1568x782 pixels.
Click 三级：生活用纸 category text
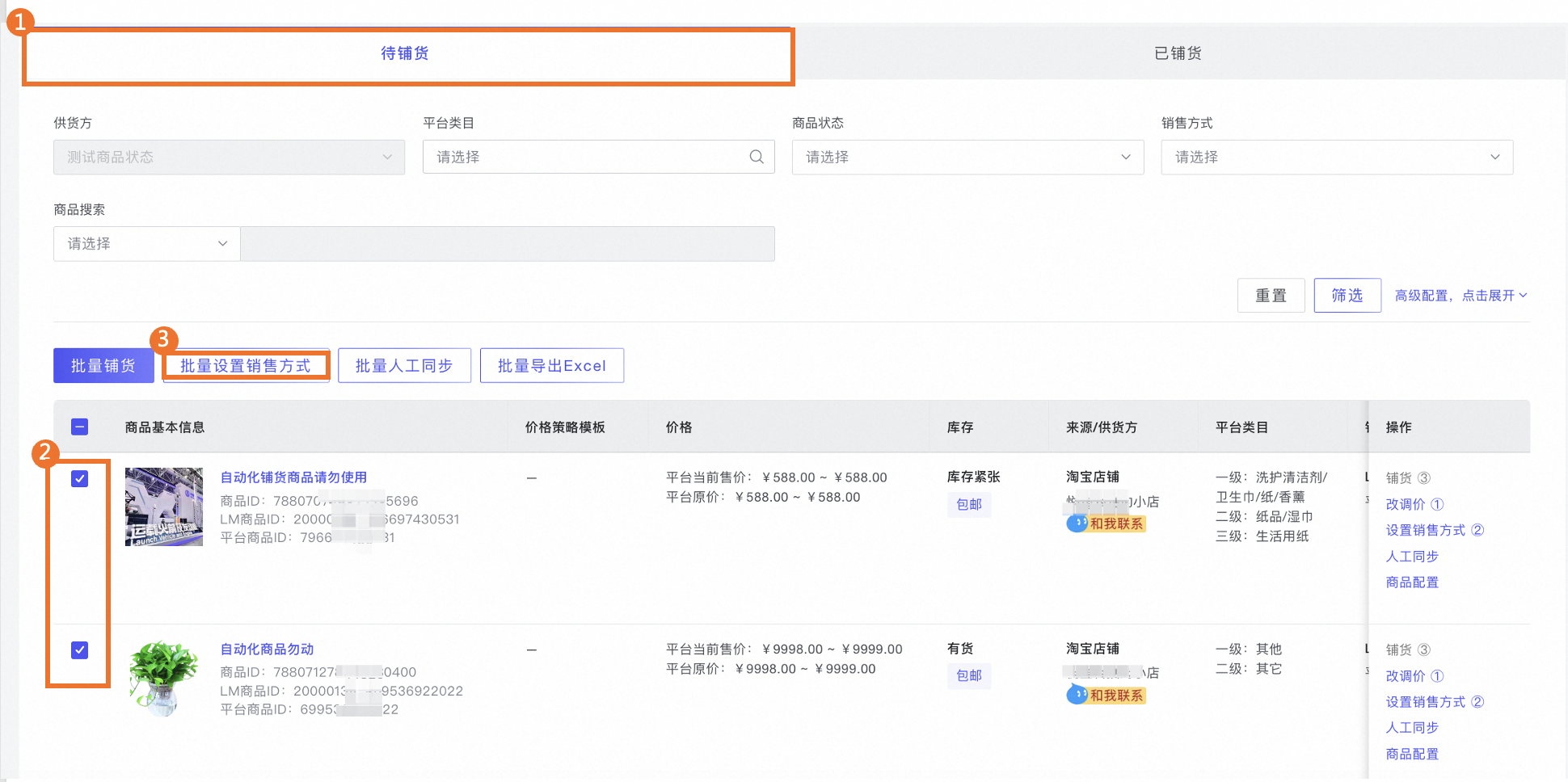[1262, 536]
